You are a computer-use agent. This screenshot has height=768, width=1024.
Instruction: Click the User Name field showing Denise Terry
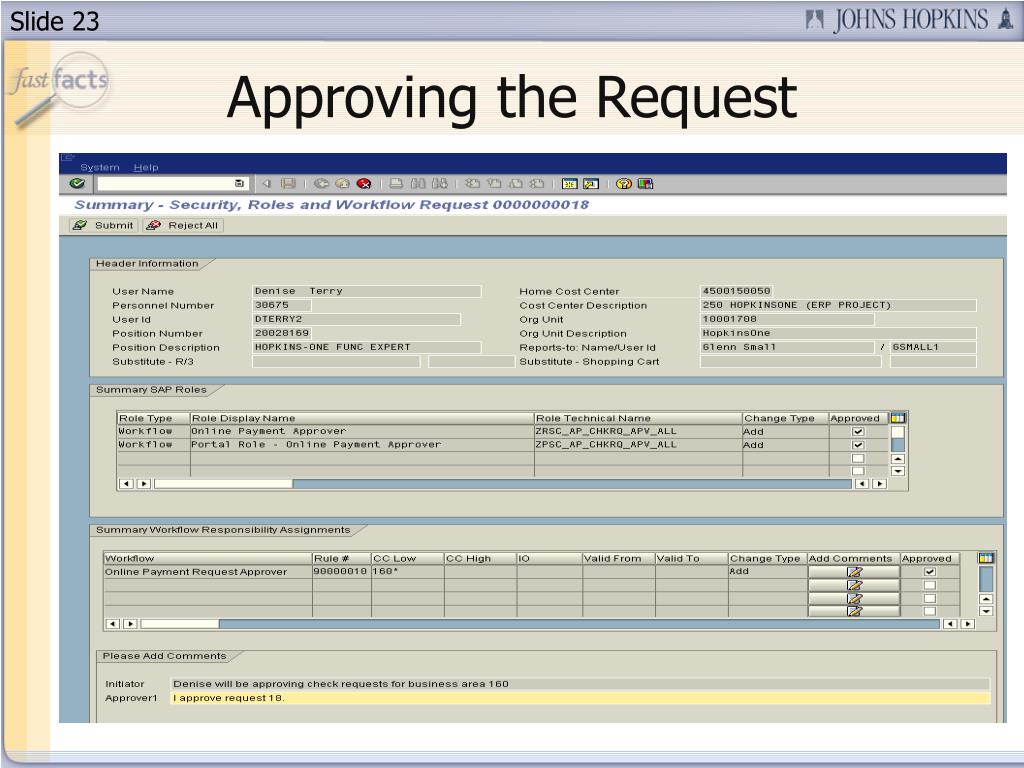click(366, 291)
